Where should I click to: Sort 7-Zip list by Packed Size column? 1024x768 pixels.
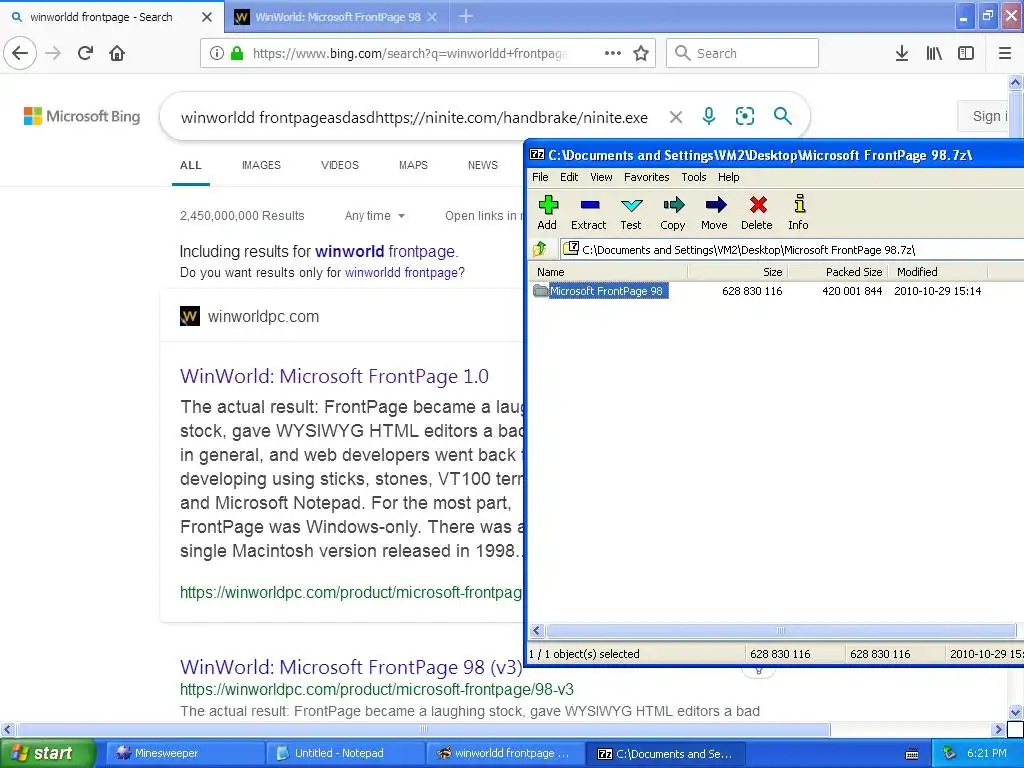tap(838, 272)
